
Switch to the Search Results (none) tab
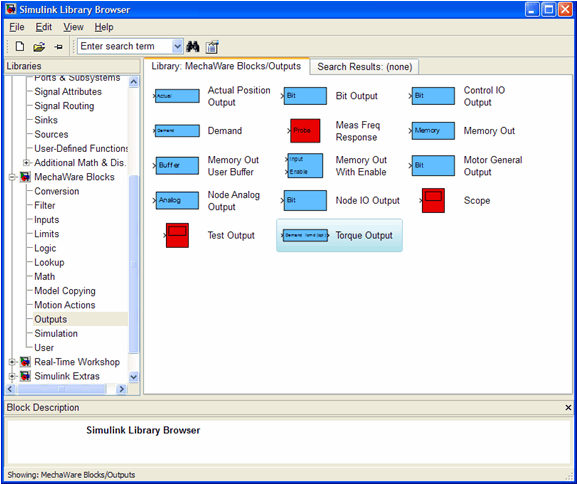[x=364, y=67]
